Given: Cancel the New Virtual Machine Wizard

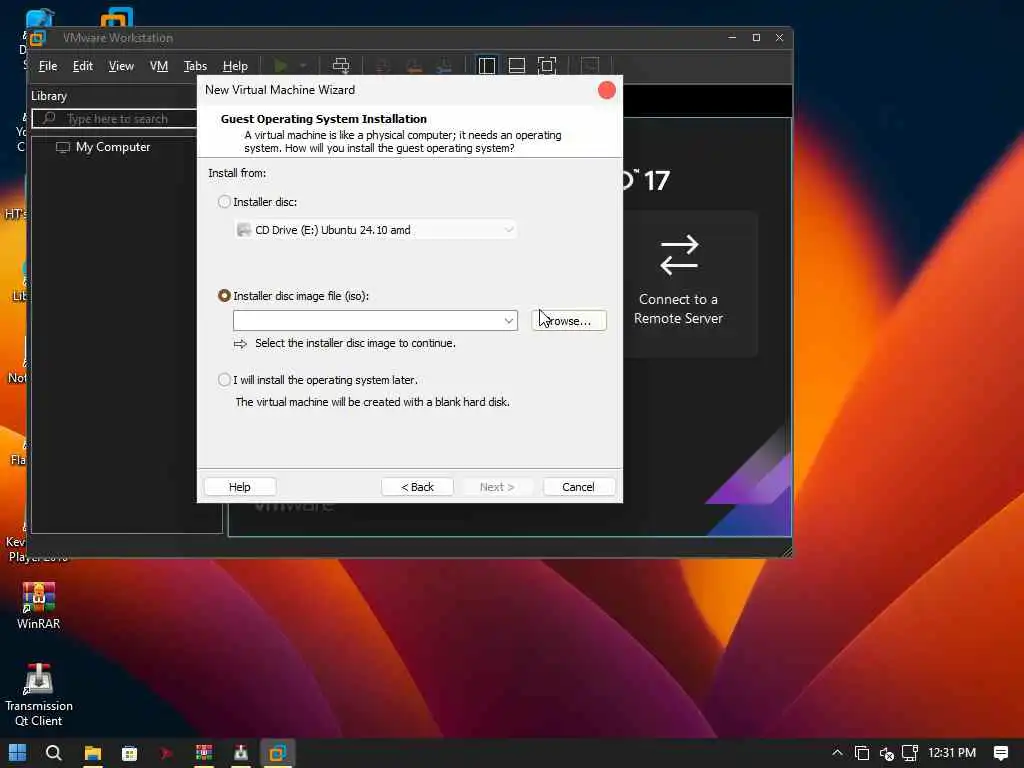Looking at the screenshot, I should point(578,487).
